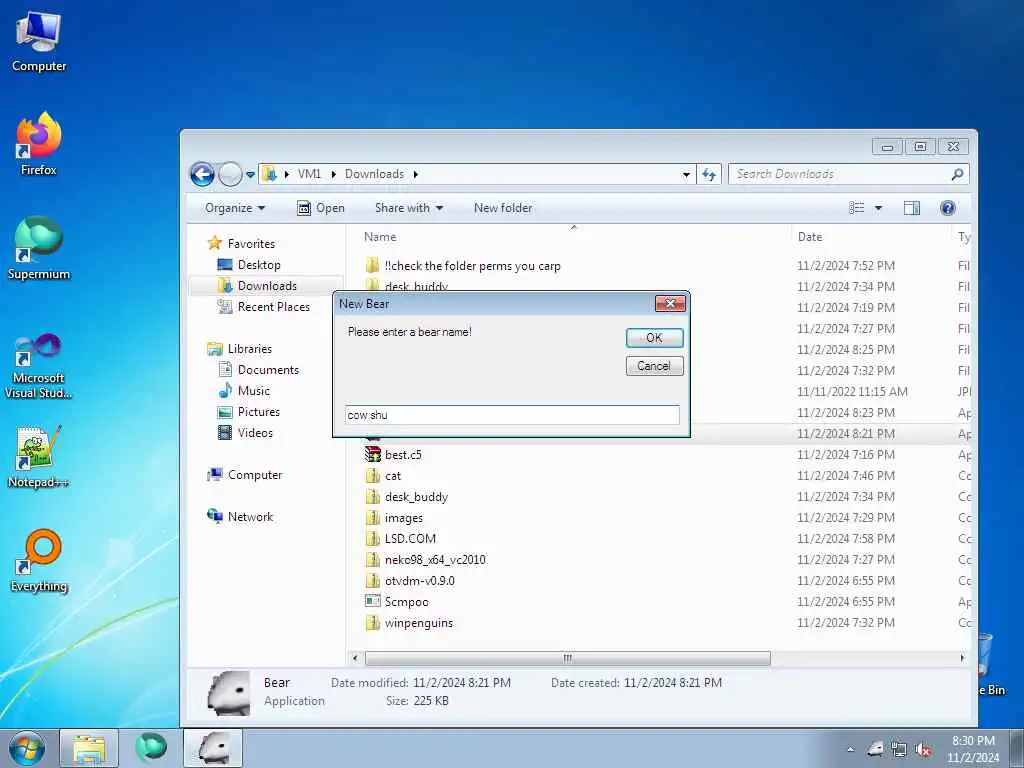Select neko98_x64_vc2010 compressed folder
Screen dimensions: 1024x768
(435, 560)
